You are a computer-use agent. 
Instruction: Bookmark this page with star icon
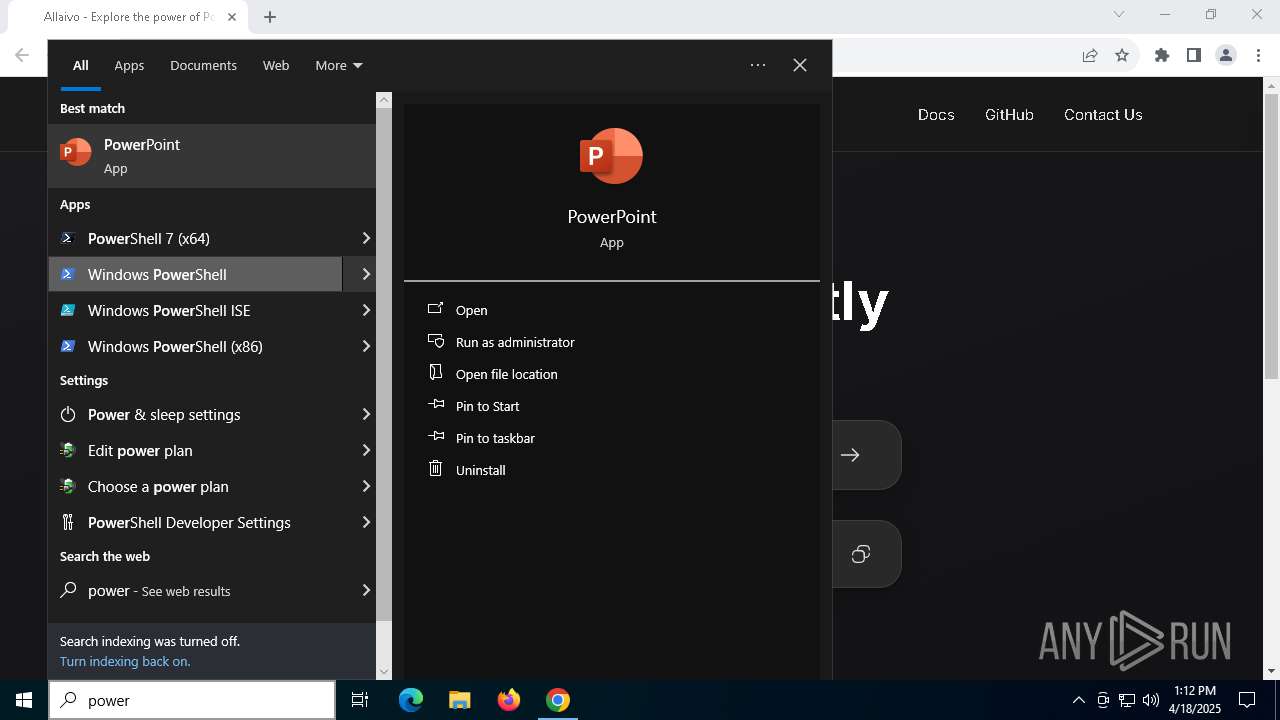pos(1122,55)
